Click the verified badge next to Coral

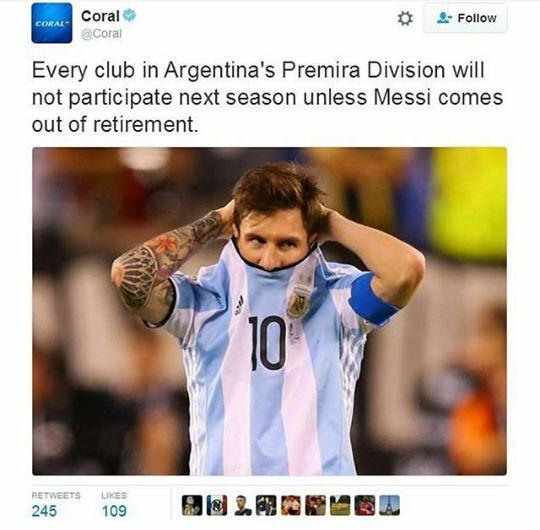pyautogui.click(x=129, y=15)
